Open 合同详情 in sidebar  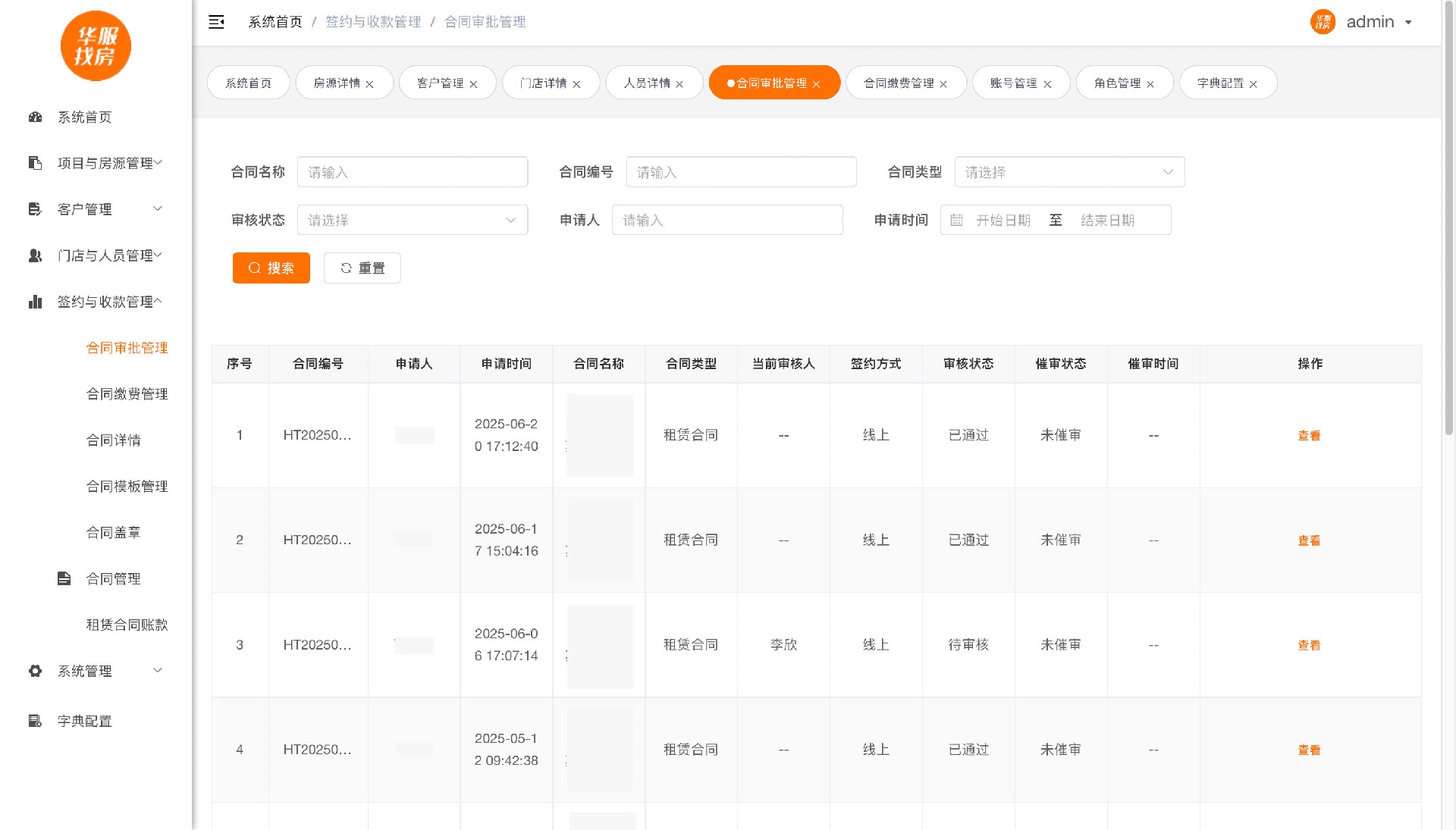pyautogui.click(x=113, y=440)
